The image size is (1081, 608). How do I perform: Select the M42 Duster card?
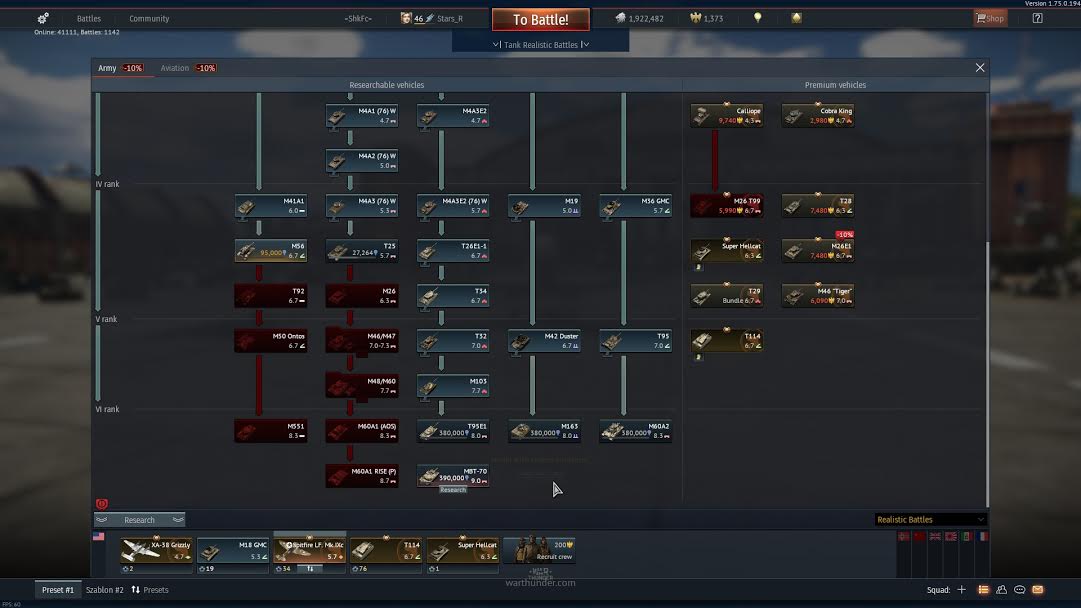click(x=544, y=341)
